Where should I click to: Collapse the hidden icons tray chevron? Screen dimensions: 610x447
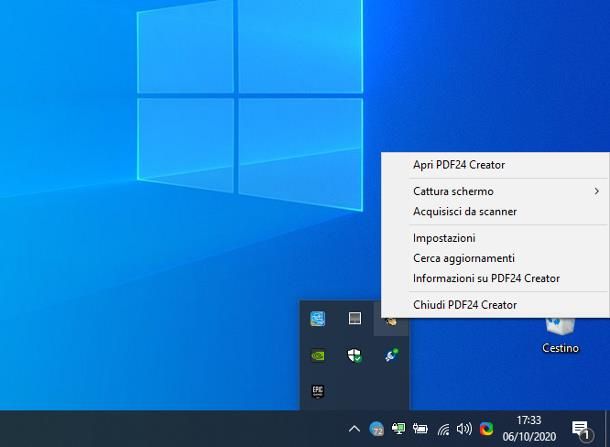click(x=354, y=429)
